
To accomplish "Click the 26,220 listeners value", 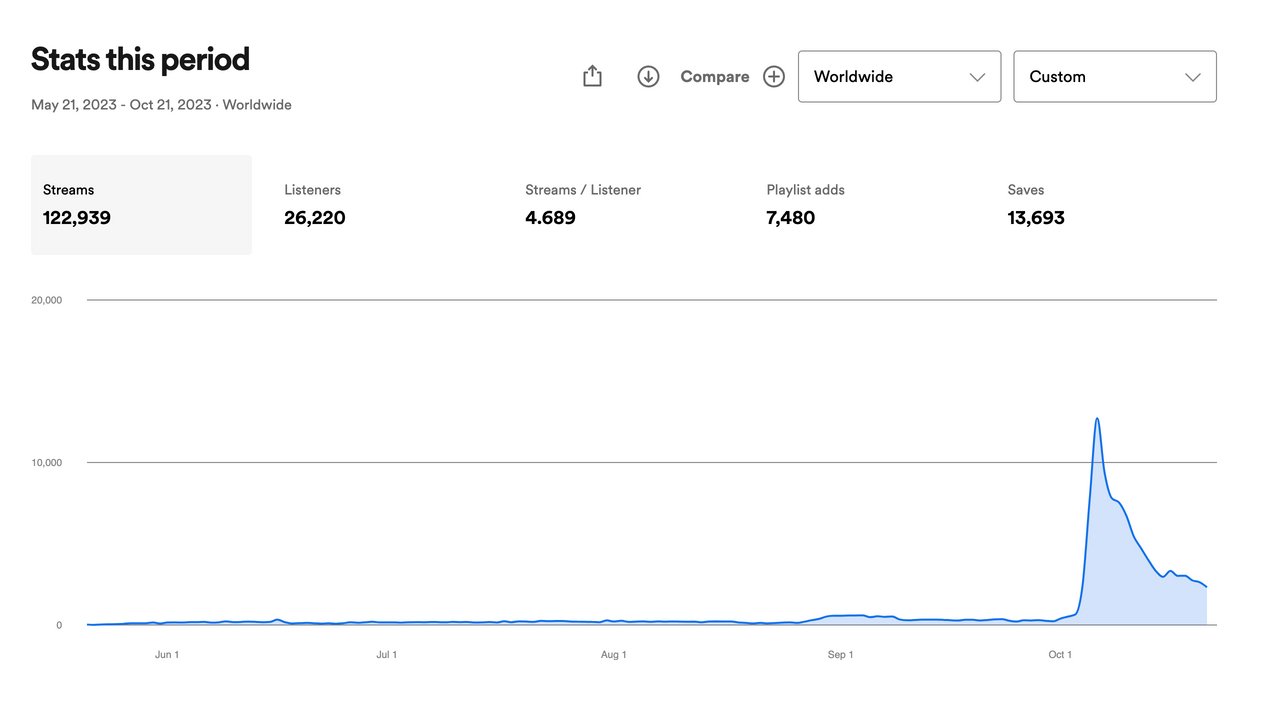I will pos(315,218).
